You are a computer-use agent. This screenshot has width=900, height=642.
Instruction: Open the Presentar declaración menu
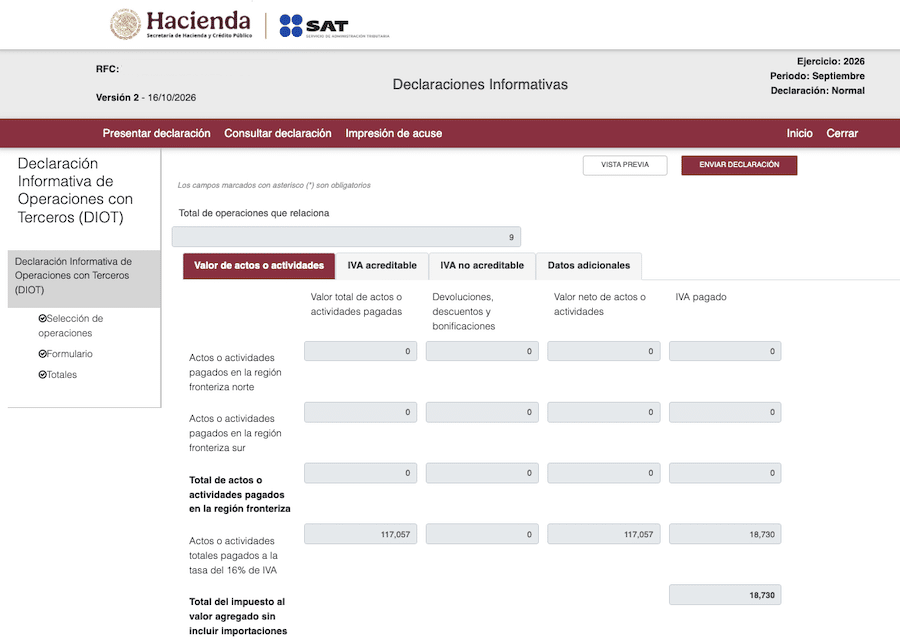(x=157, y=133)
